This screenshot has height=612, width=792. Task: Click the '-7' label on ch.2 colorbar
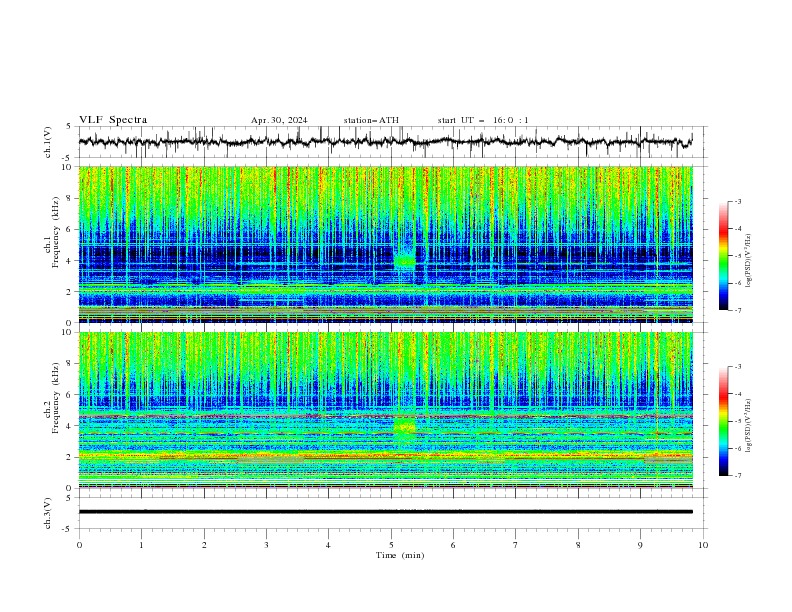coord(737,476)
